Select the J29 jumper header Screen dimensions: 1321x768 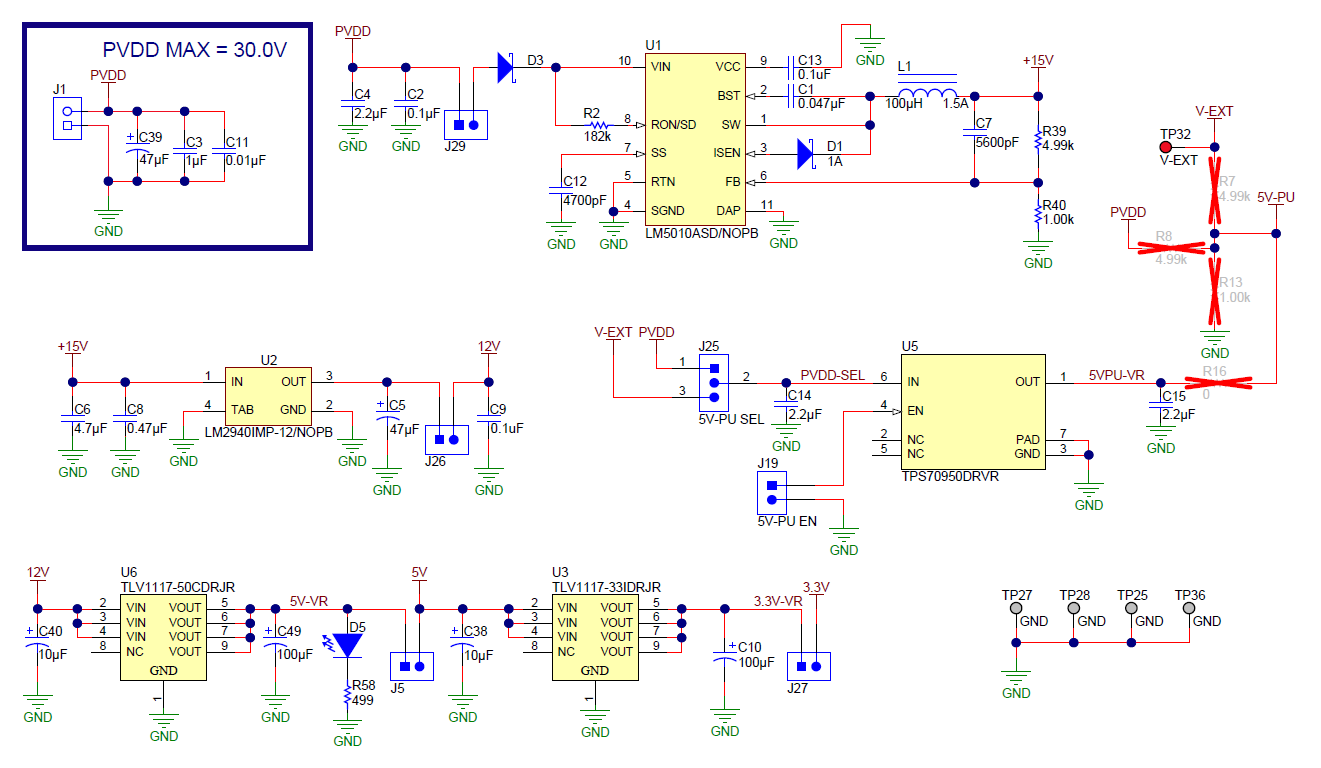point(466,126)
